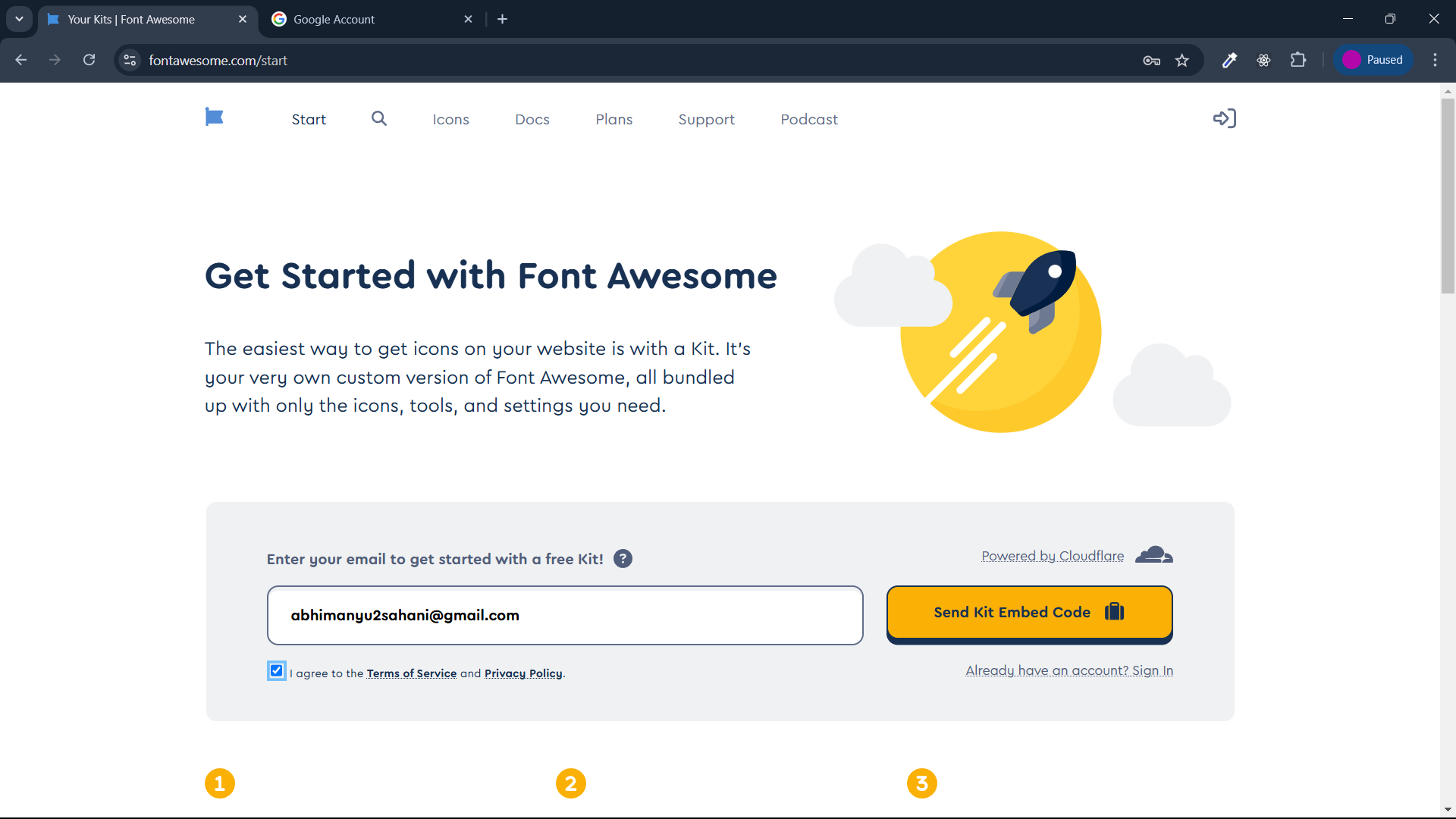Open site information icon in address bar
Screen dimensions: 1456x819
130,60
